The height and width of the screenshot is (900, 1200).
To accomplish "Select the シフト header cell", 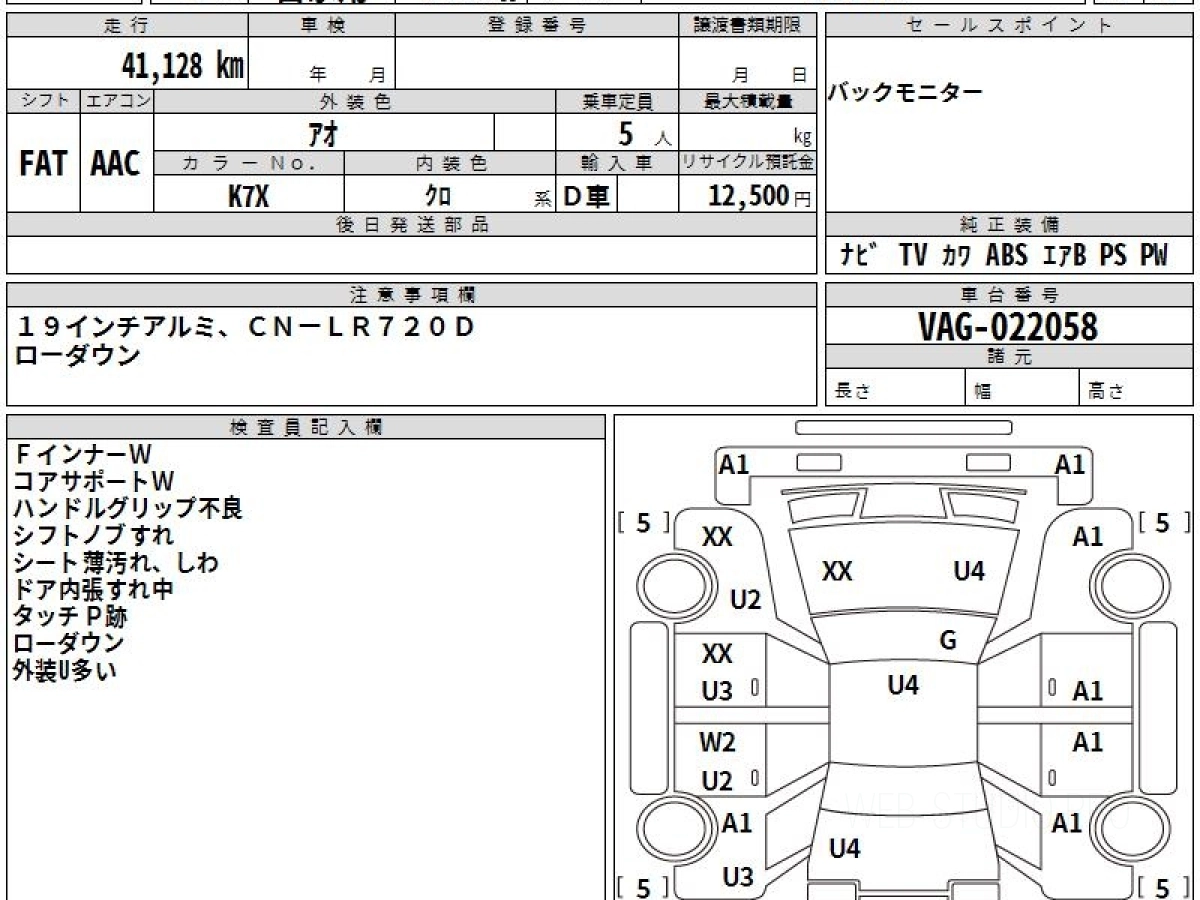I will [43, 101].
